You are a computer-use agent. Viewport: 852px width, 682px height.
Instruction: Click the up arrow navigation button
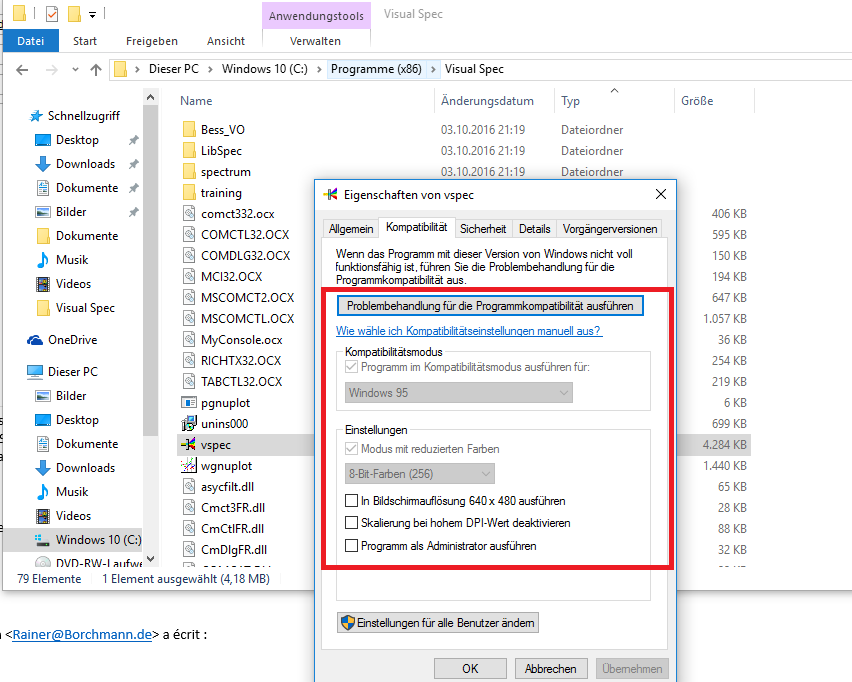click(x=96, y=69)
